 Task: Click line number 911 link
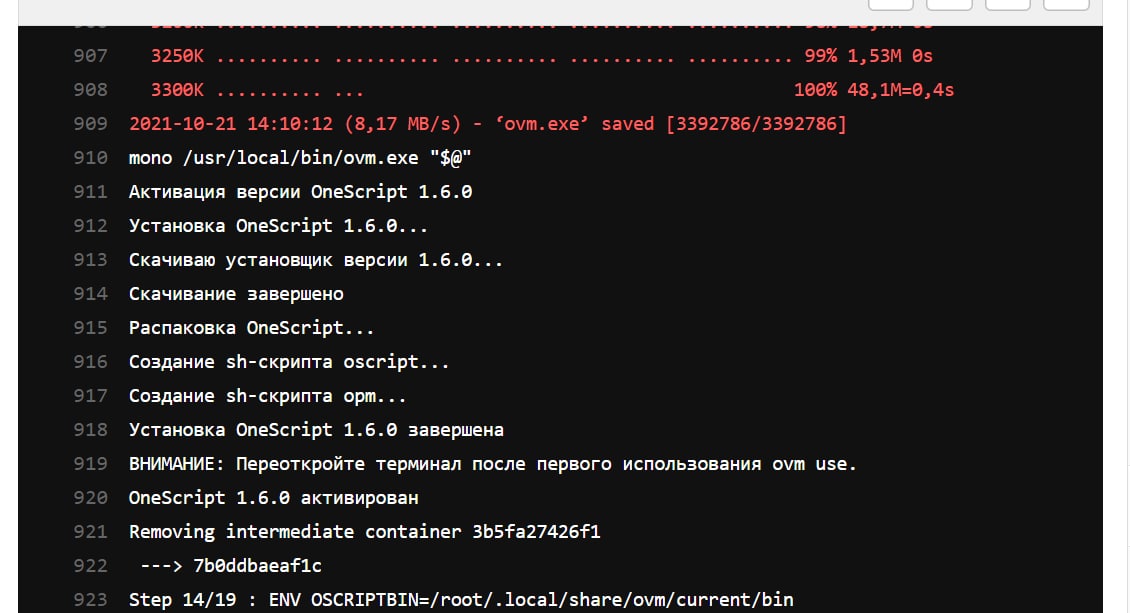90,192
